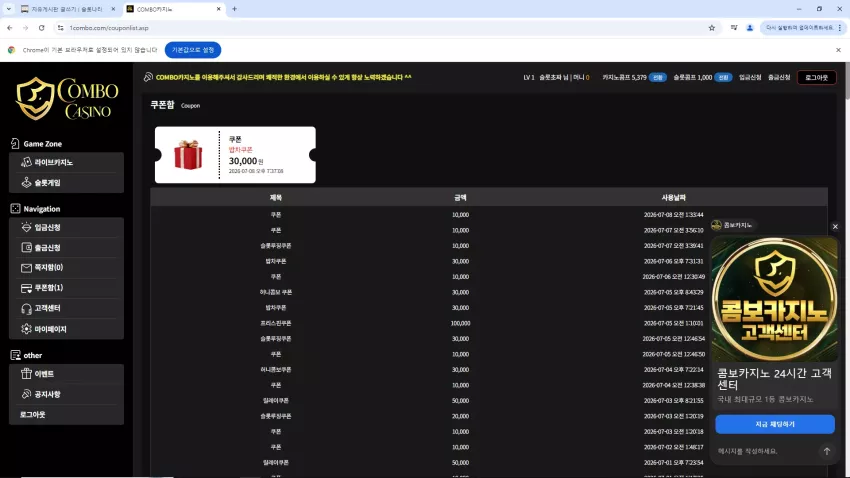
Task: Click the chat message input field
Action: 765,451
